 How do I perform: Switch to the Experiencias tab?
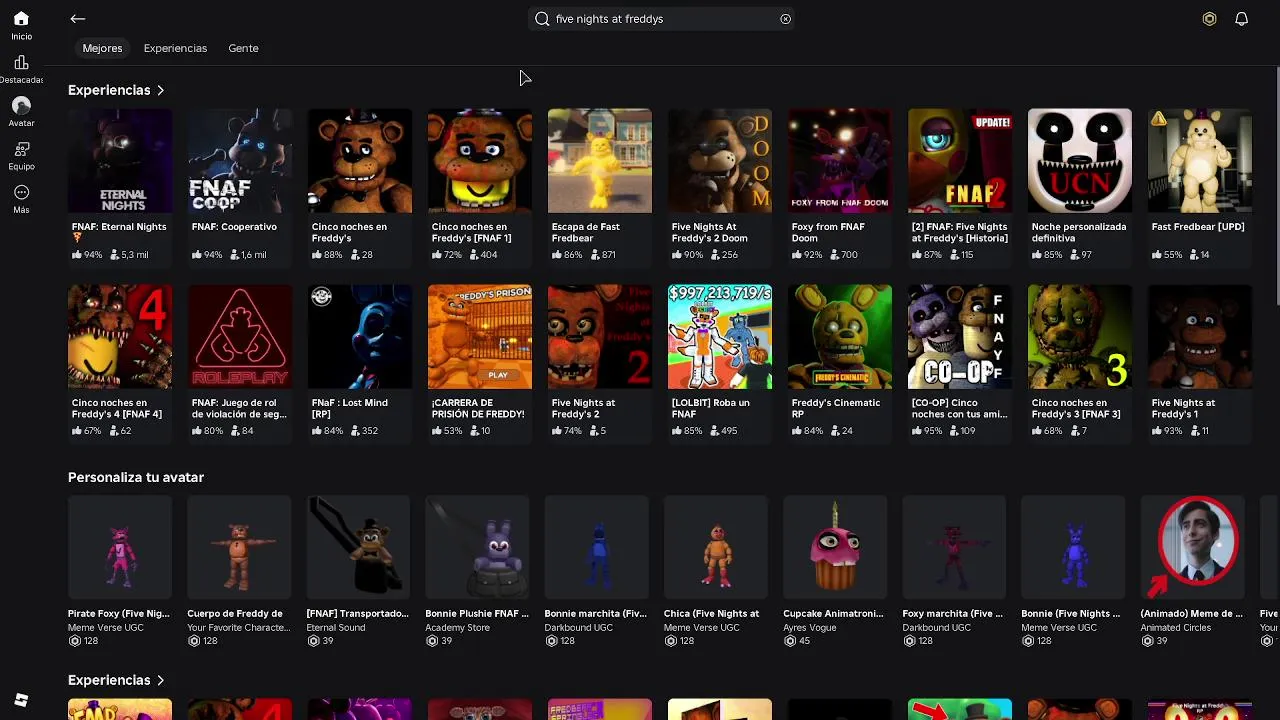175,48
